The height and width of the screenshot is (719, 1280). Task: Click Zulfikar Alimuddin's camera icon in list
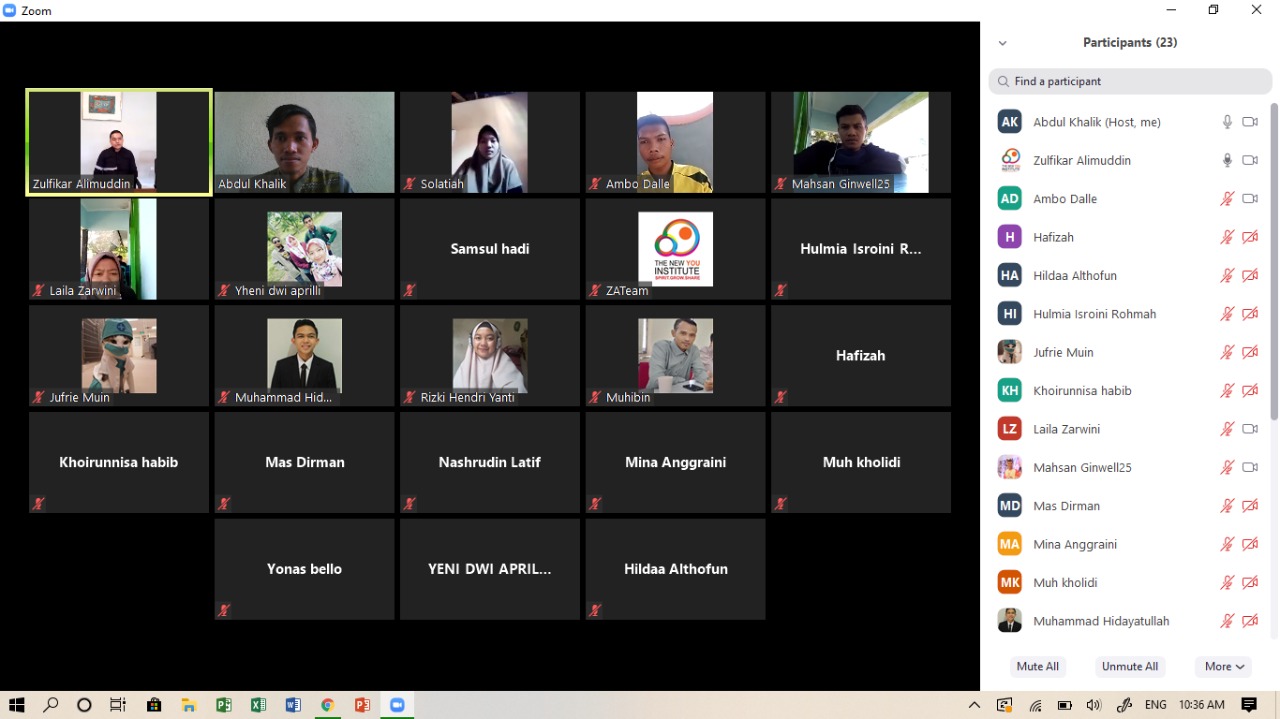[1249, 160]
